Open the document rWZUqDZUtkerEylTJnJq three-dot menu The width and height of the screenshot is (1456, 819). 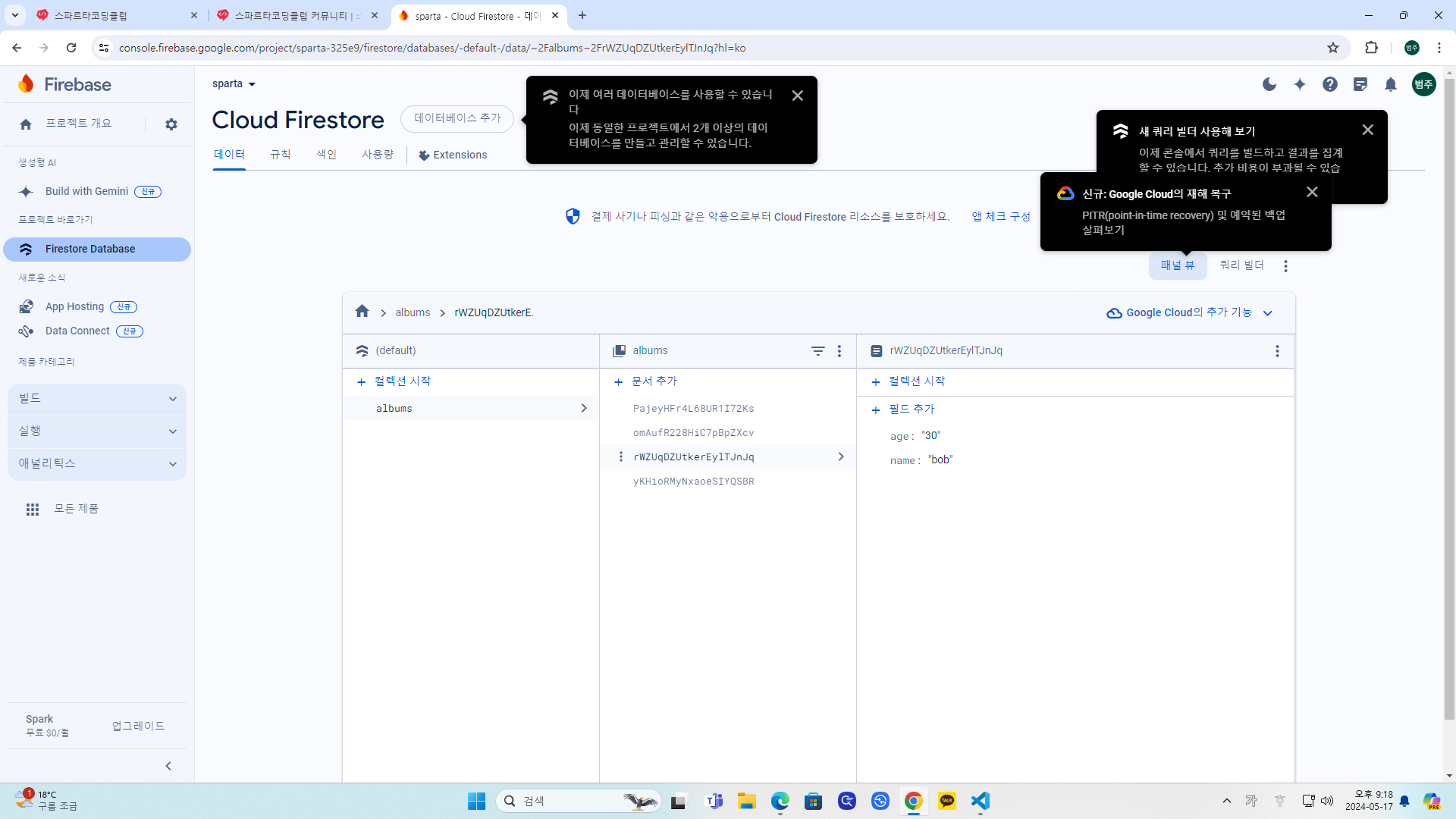1278,351
